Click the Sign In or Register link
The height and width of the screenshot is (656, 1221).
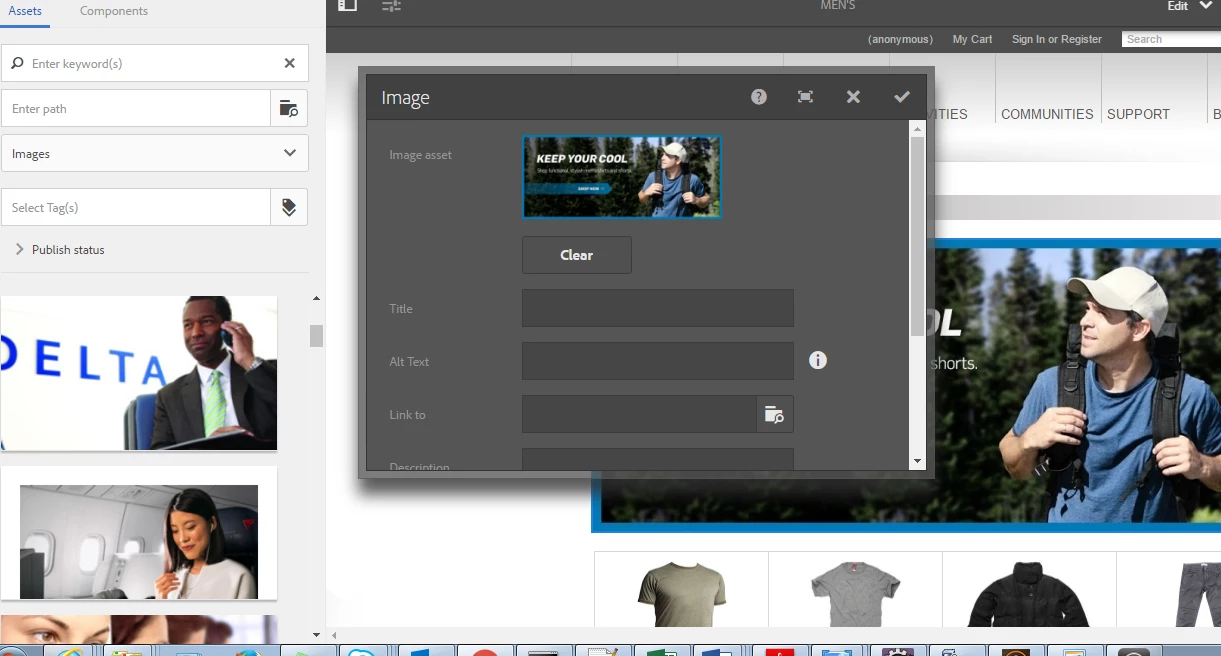1057,39
